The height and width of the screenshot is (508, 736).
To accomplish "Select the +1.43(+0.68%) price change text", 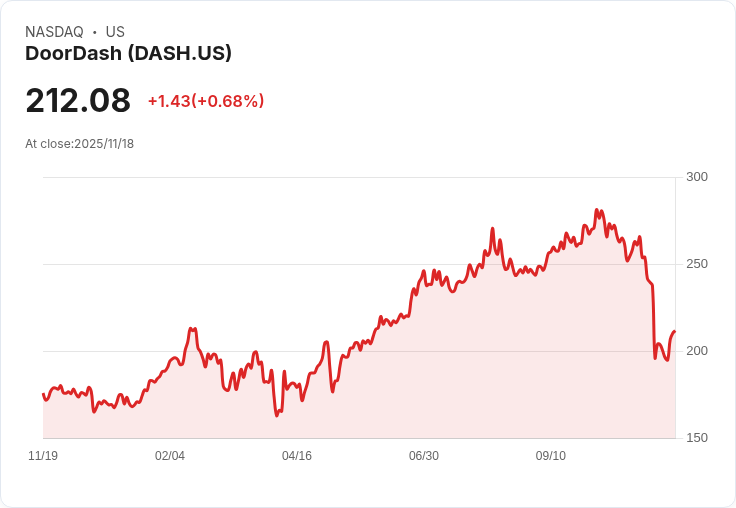I will point(206,101).
